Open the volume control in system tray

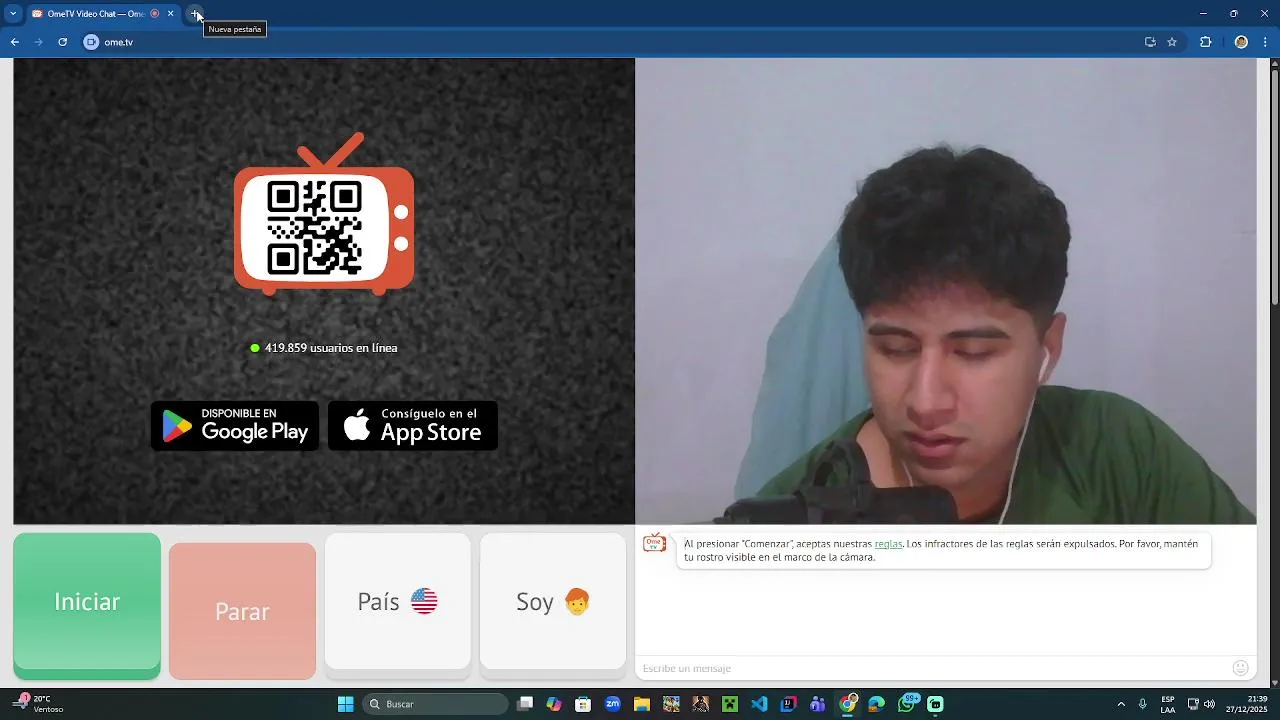coord(1210,704)
